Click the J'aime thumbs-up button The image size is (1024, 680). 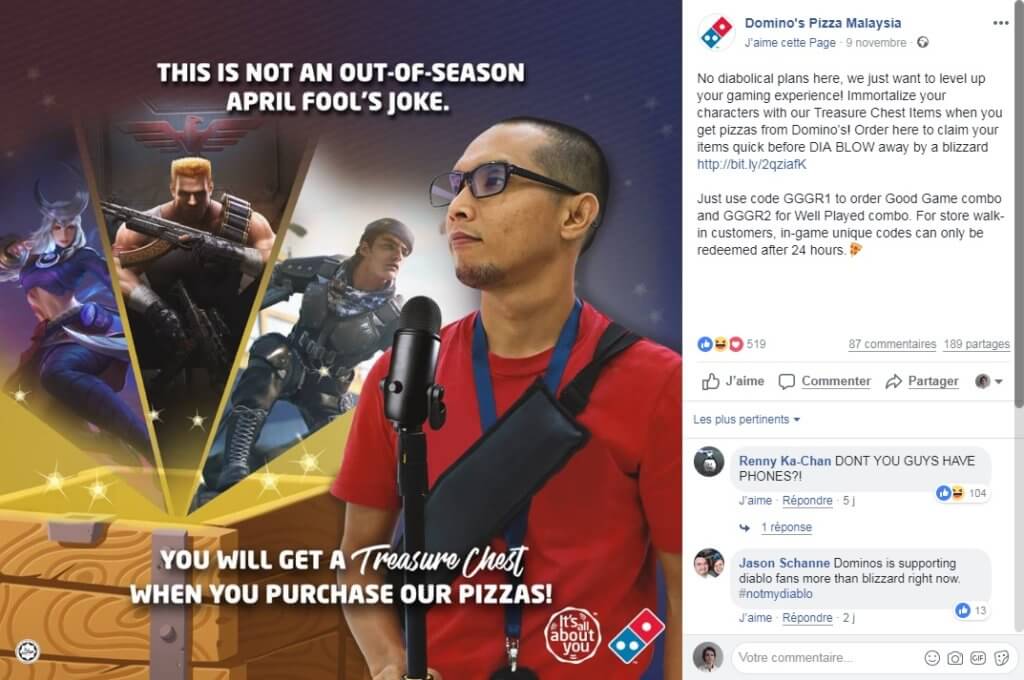click(x=733, y=381)
